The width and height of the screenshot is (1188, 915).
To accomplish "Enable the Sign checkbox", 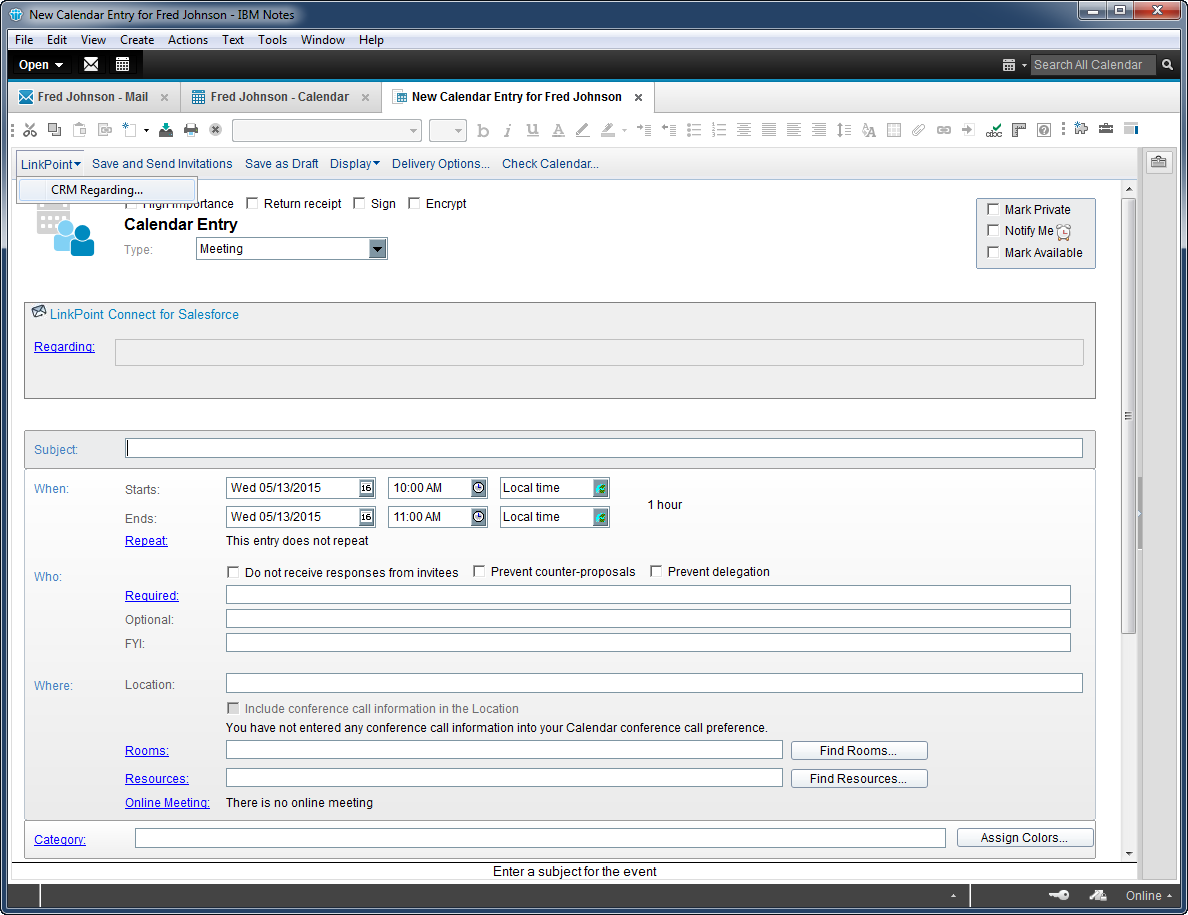I will pyautogui.click(x=360, y=203).
